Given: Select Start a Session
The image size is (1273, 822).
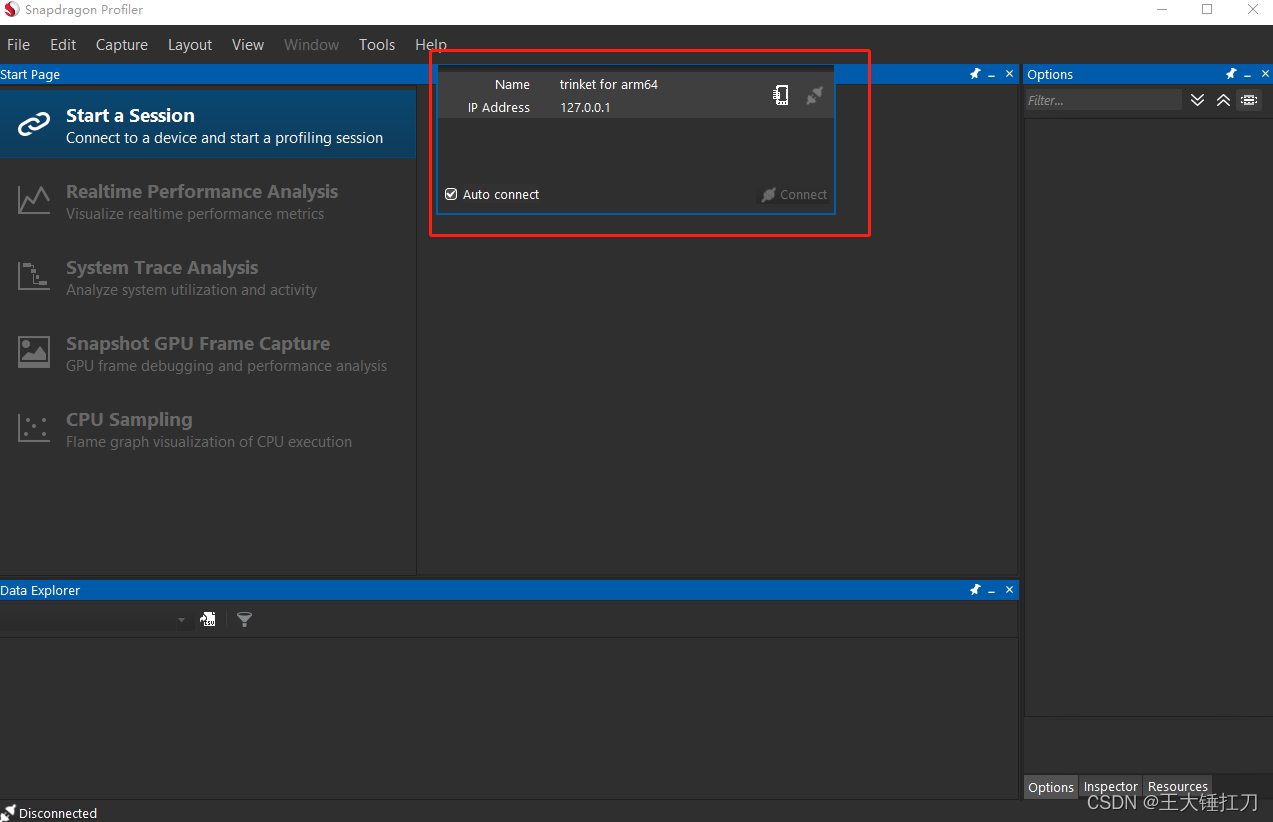Looking at the screenshot, I should coord(208,125).
